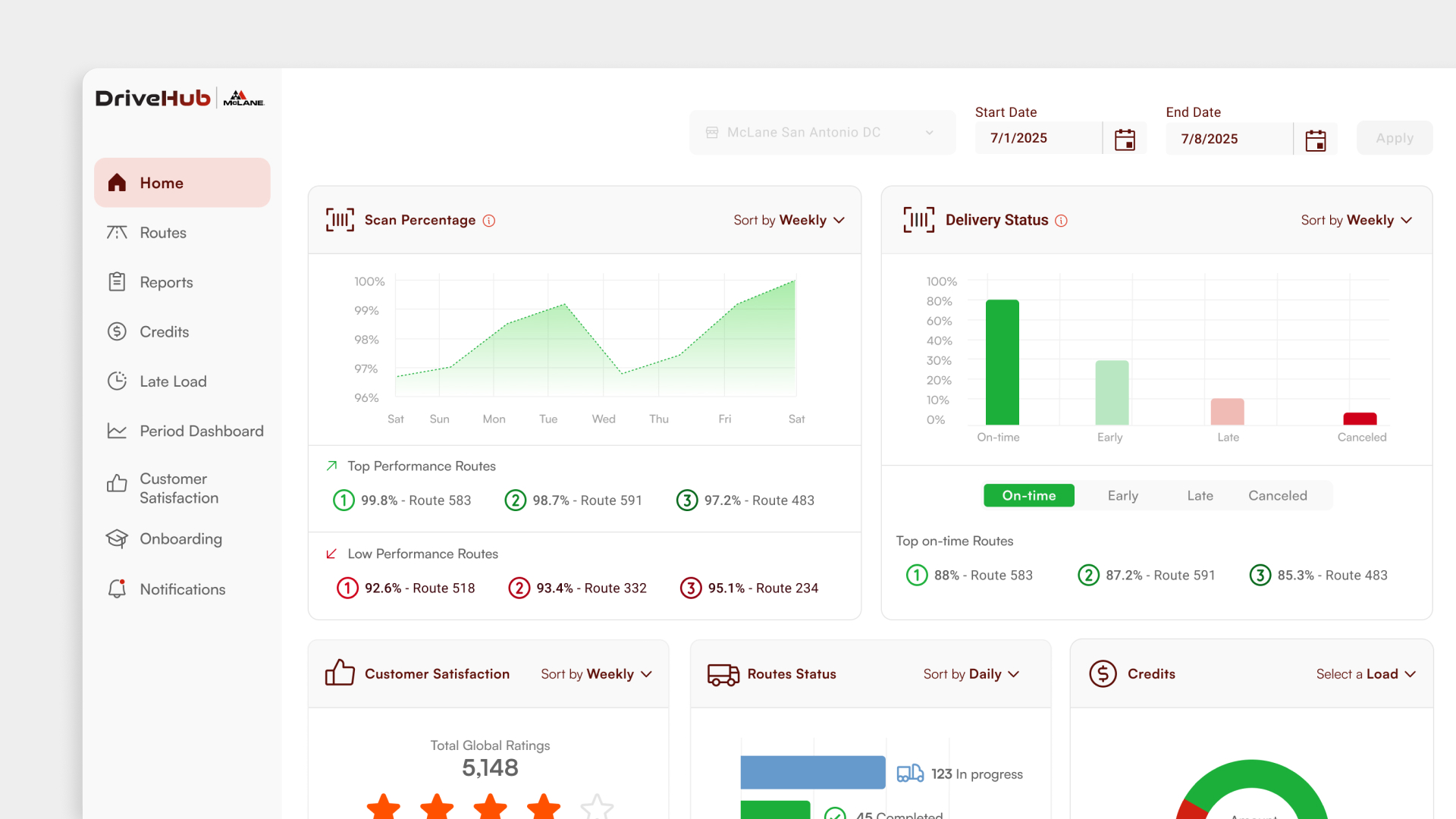The image size is (1456, 819).
Task: Click the Apply button
Action: tap(1395, 138)
